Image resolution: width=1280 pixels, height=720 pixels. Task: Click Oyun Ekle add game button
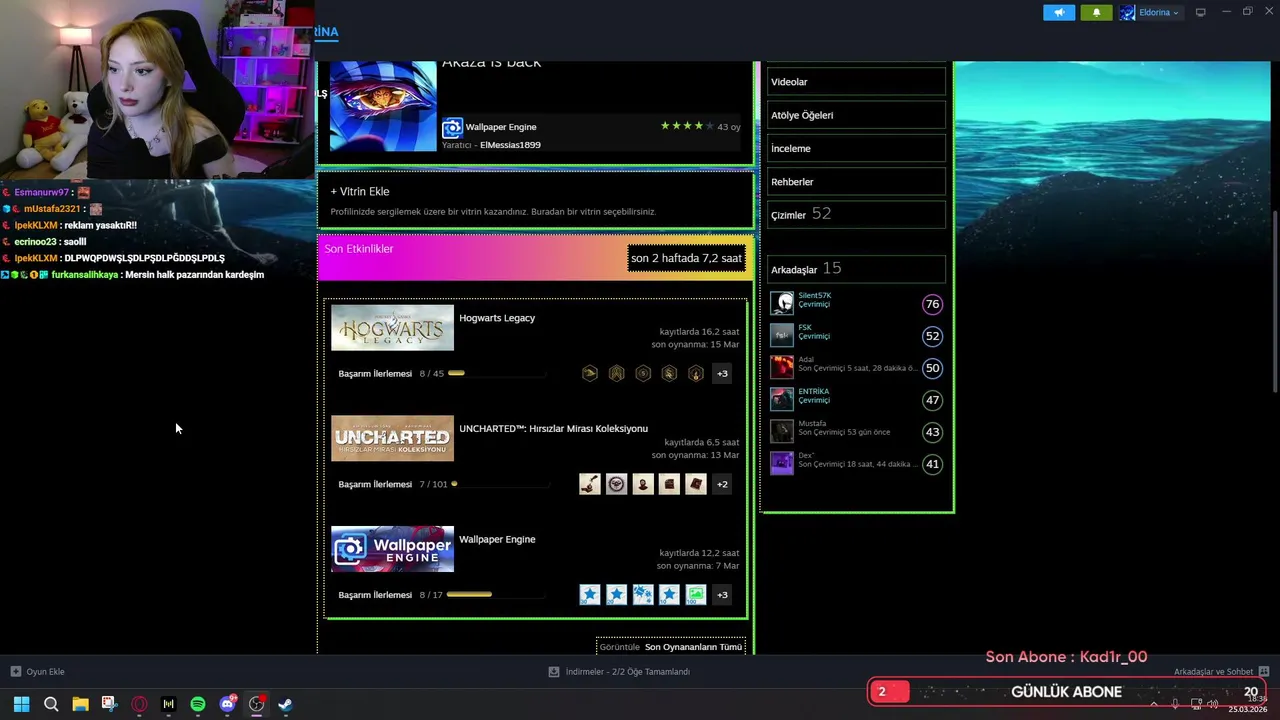tap(38, 672)
